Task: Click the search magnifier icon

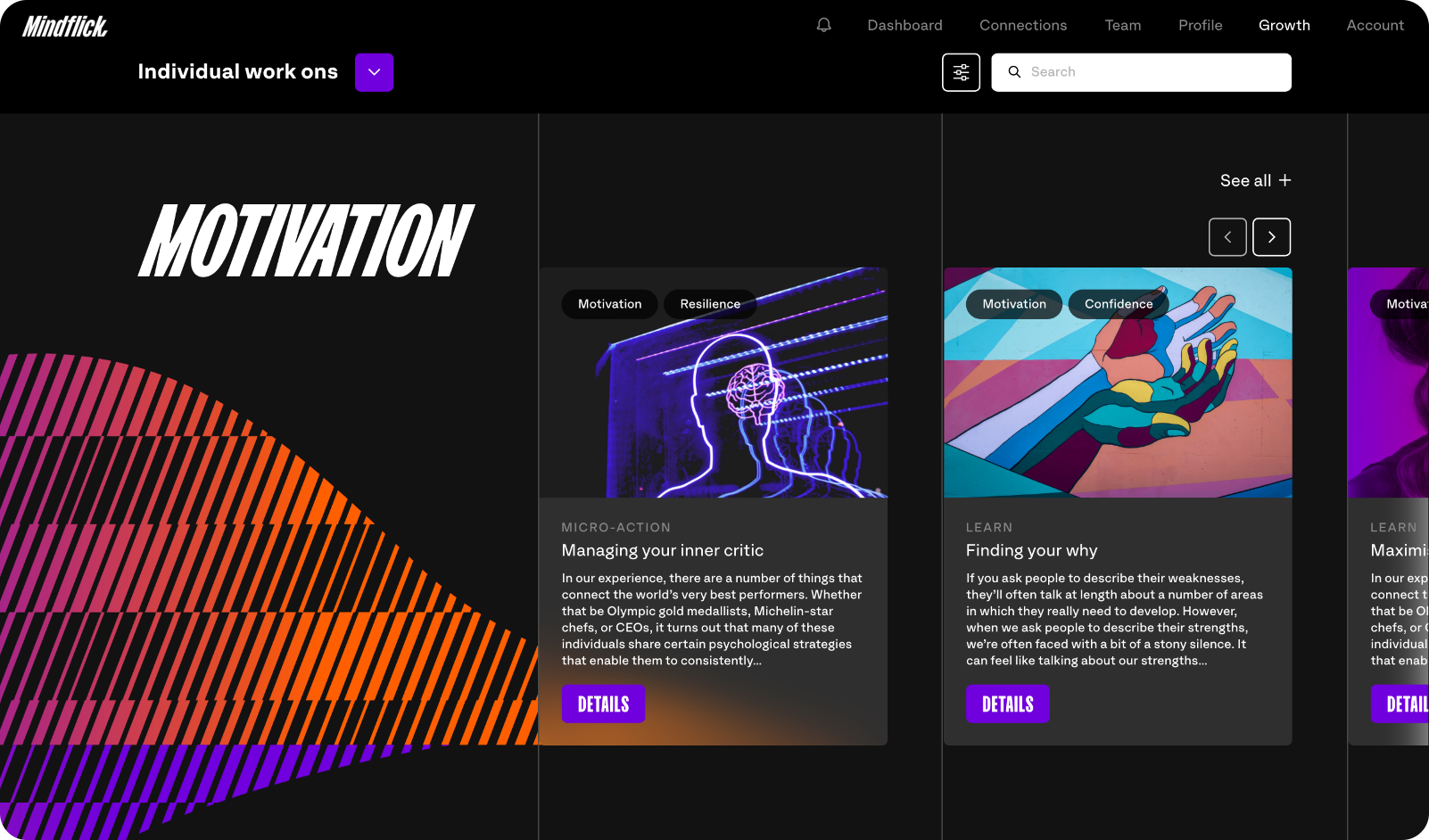Action: [1014, 72]
